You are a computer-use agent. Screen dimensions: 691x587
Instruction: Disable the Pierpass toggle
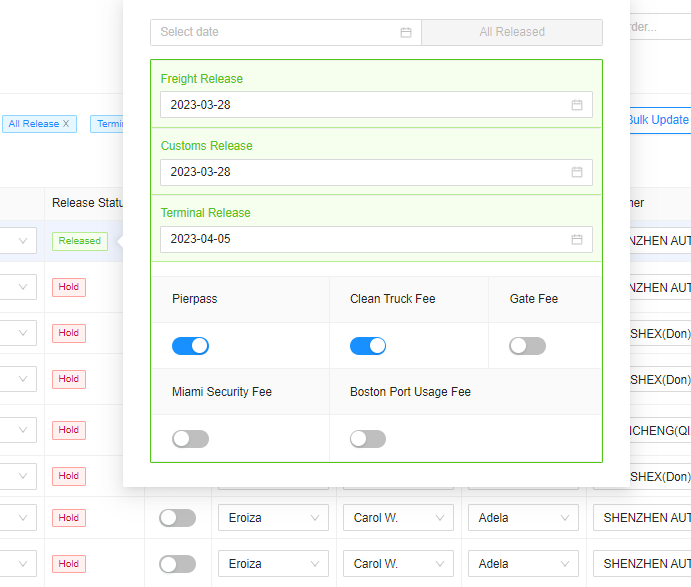[x=190, y=346]
